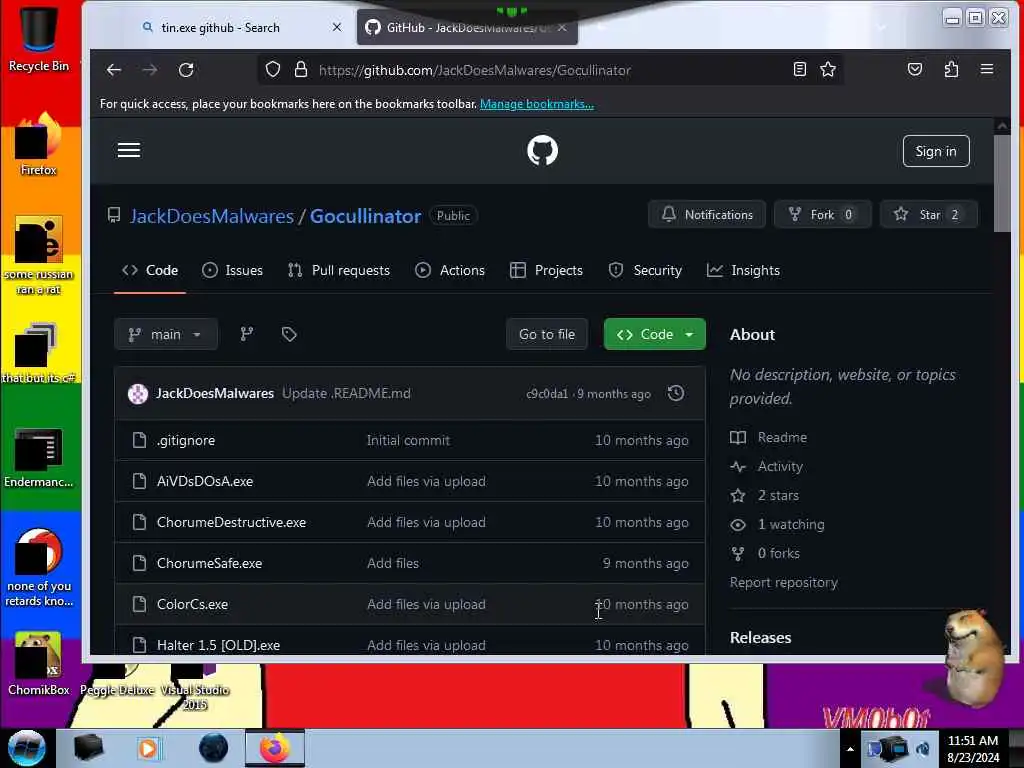This screenshot has width=1024, height=768.
Task: Click the page vertical scrollbar thumb
Action: click(x=1002, y=183)
